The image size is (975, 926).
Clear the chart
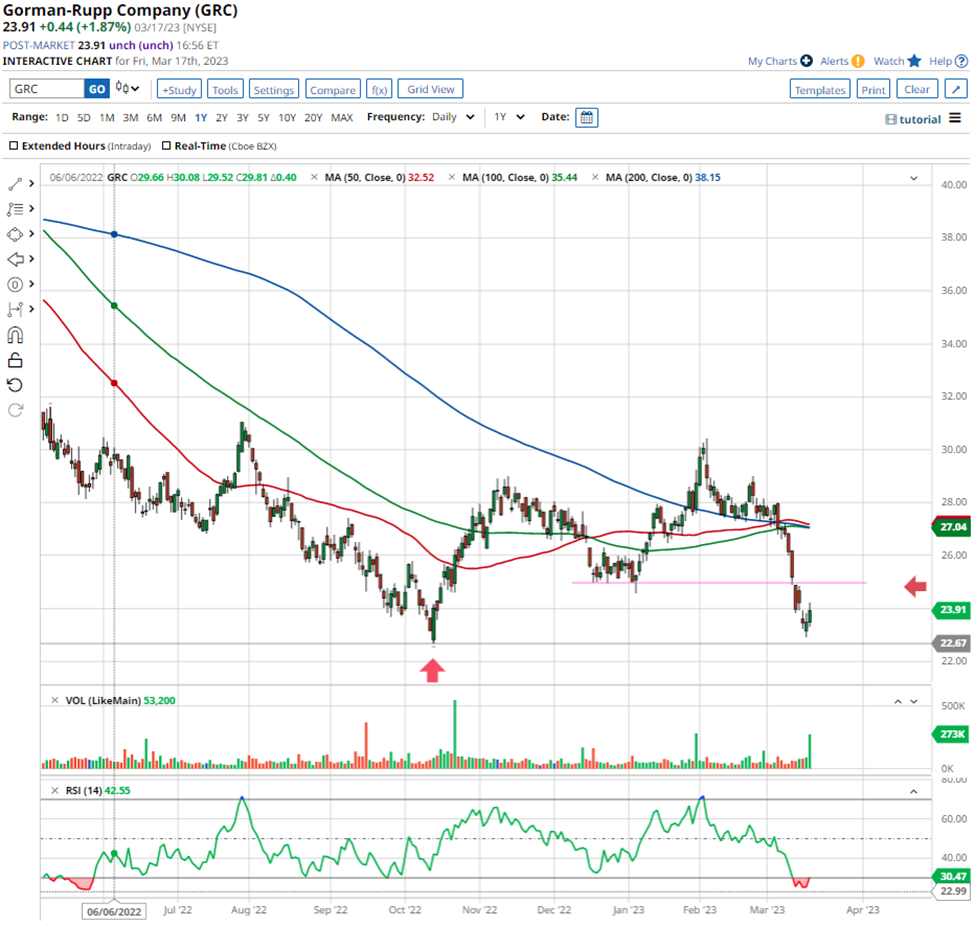[x=917, y=89]
